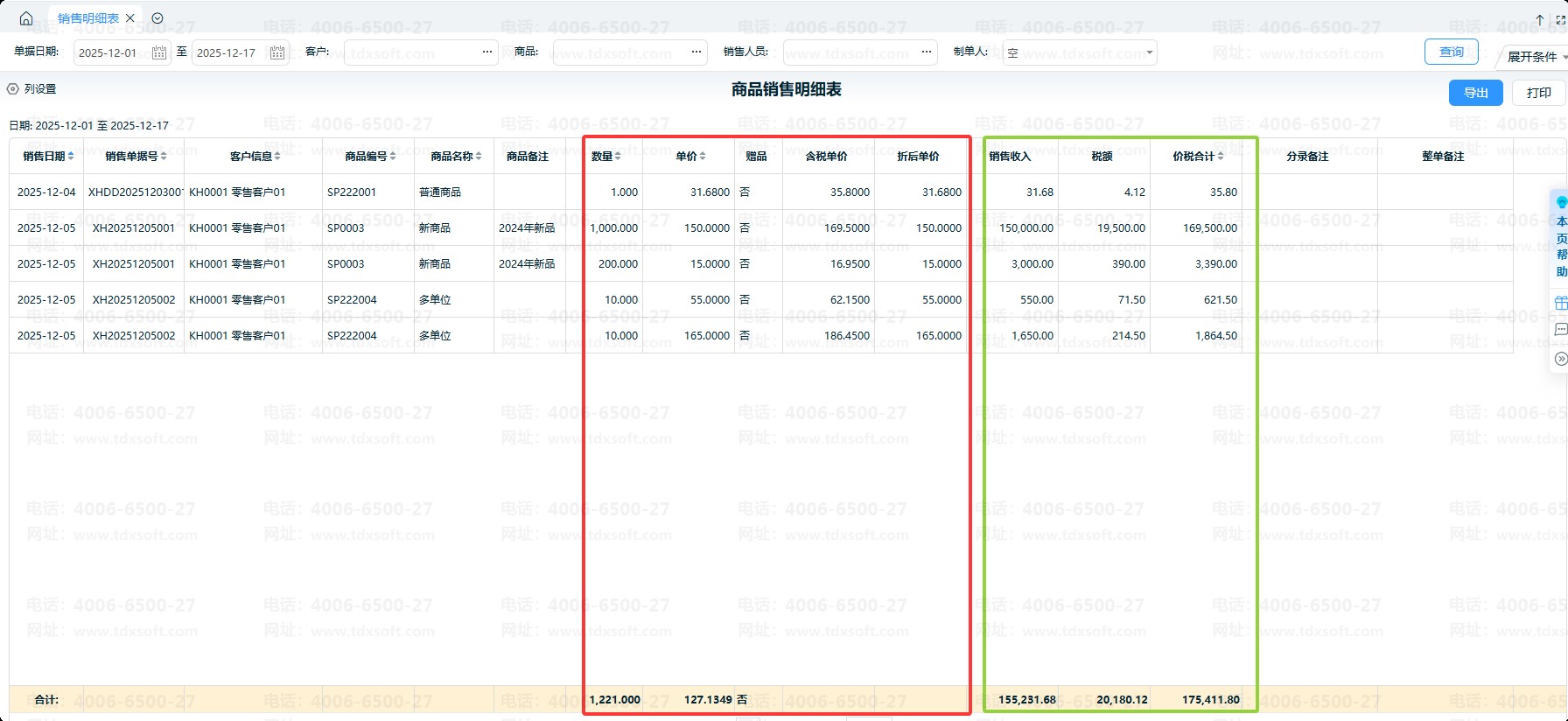Click the fullscreen expand icon
Screen dimensions: 1568x721
click(1560, 19)
